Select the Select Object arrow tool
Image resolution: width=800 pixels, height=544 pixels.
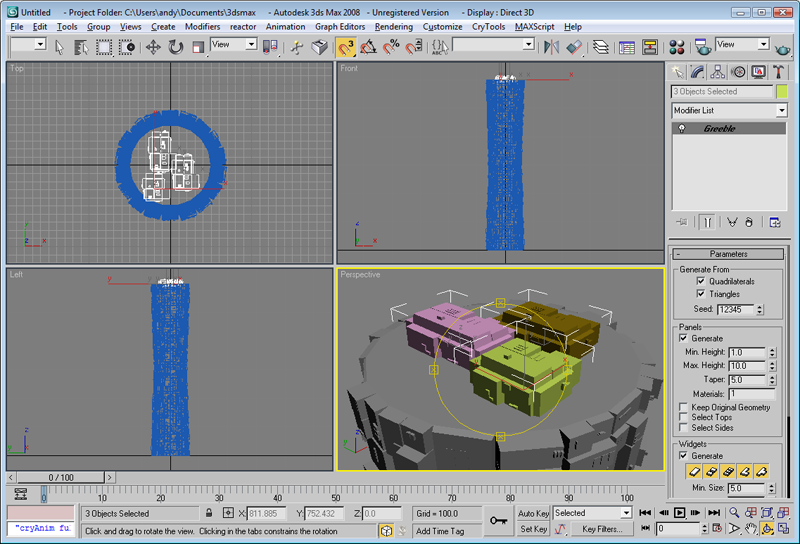[59, 47]
